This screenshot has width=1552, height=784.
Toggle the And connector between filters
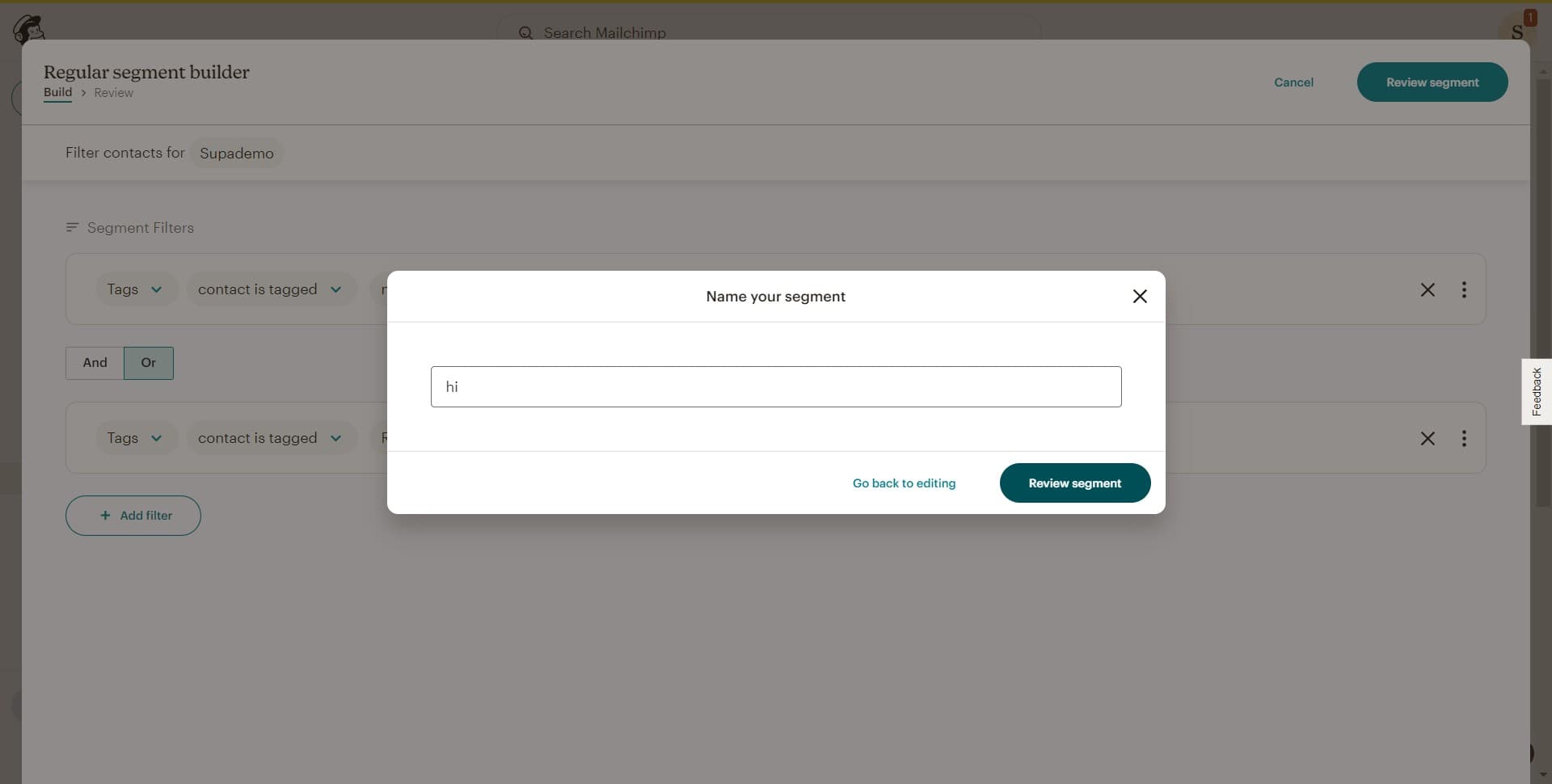(94, 363)
